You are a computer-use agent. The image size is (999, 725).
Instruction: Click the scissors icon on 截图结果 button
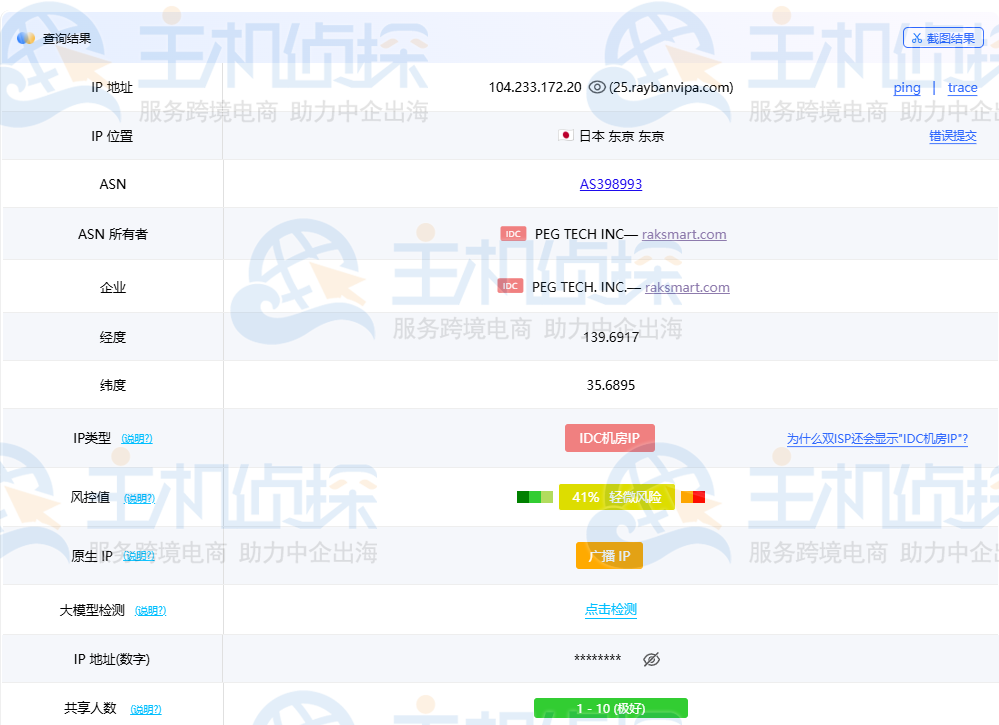pos(917,37)
